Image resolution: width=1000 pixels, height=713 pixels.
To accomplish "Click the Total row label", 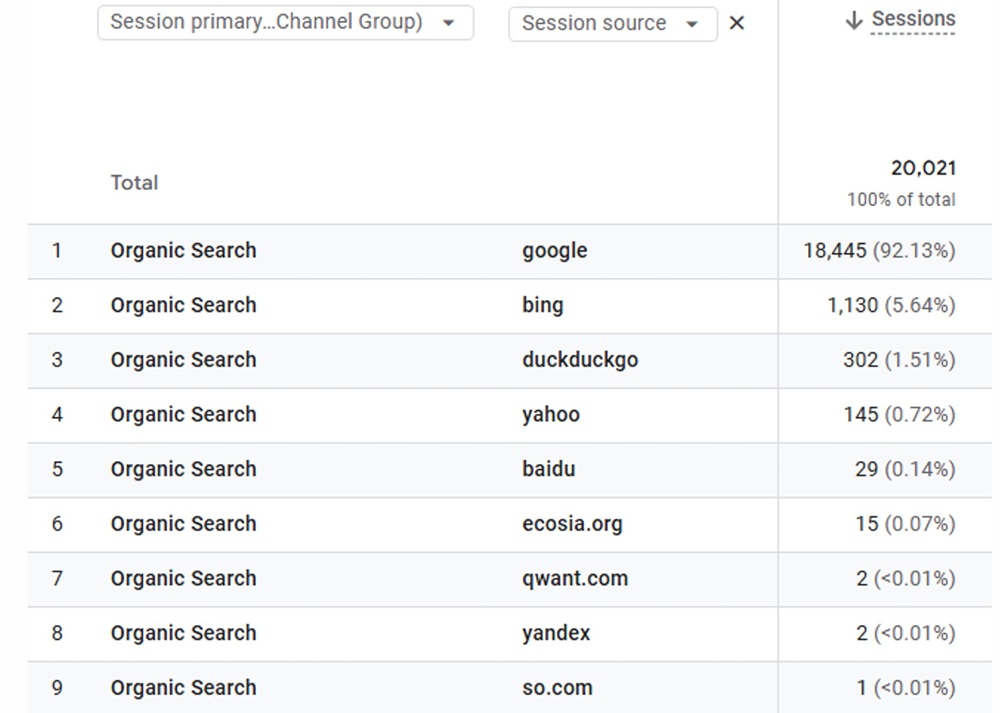I will coord(134,183).
